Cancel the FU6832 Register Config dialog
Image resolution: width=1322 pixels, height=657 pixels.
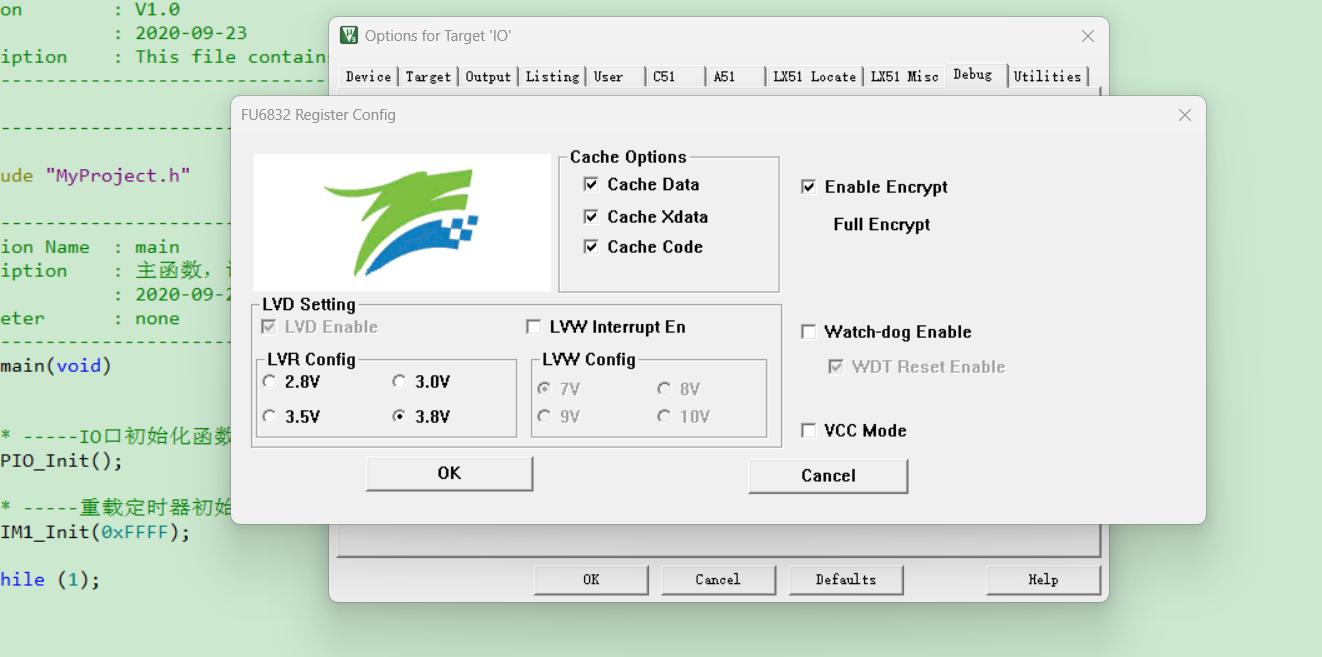click(828, 475)
